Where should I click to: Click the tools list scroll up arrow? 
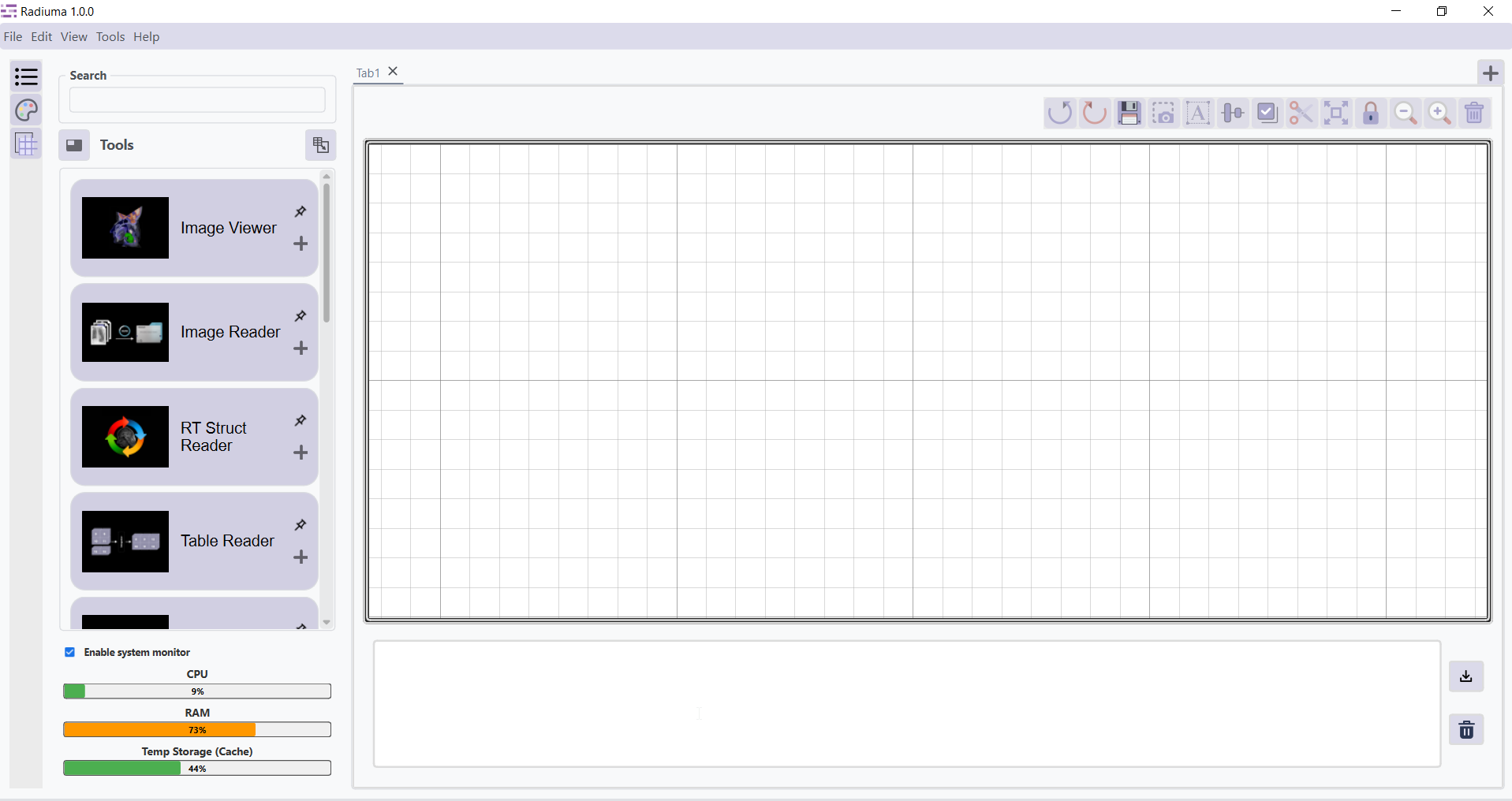point(327,176)
